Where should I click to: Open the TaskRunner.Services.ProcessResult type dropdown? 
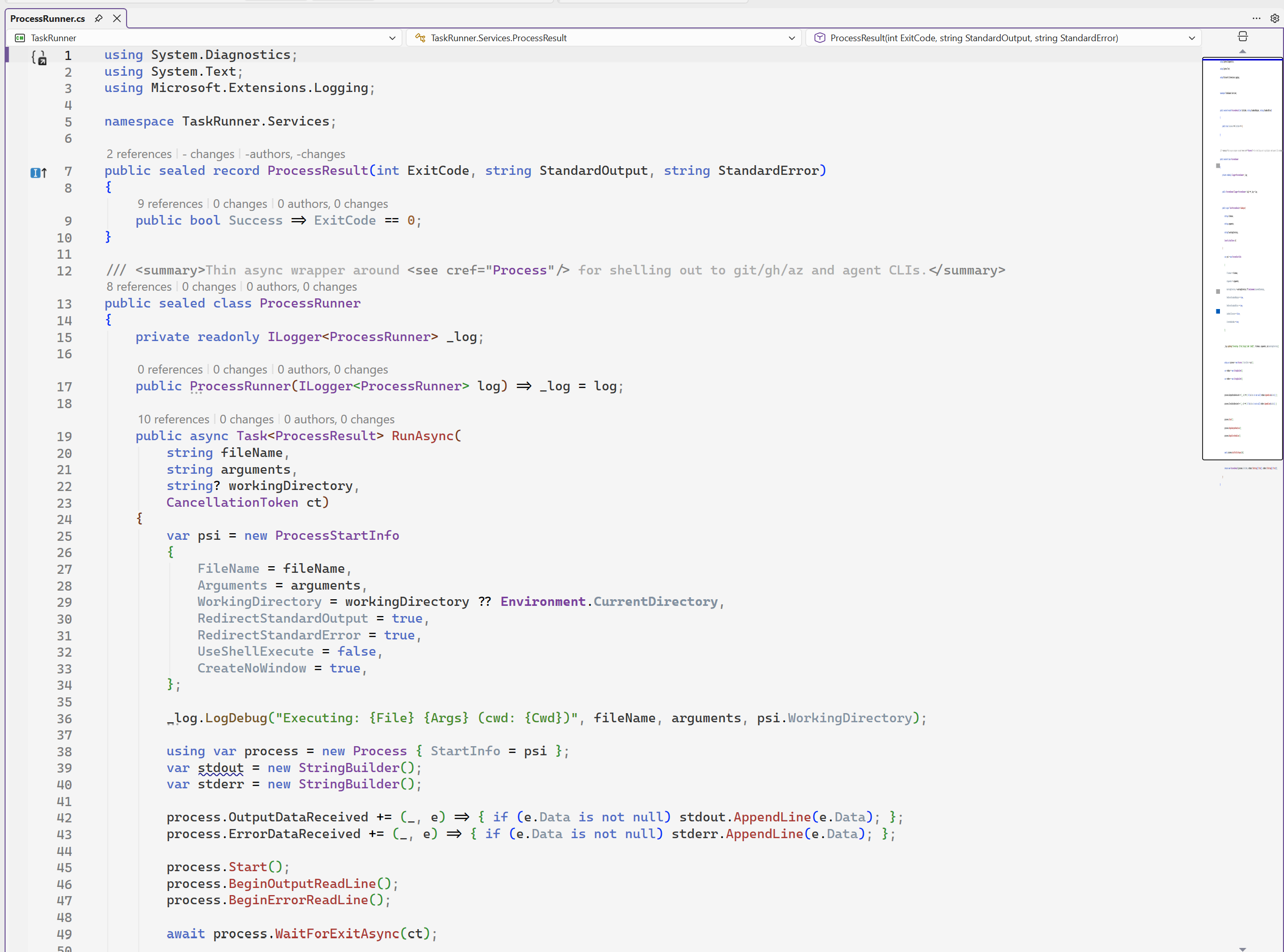click(604, 38)
